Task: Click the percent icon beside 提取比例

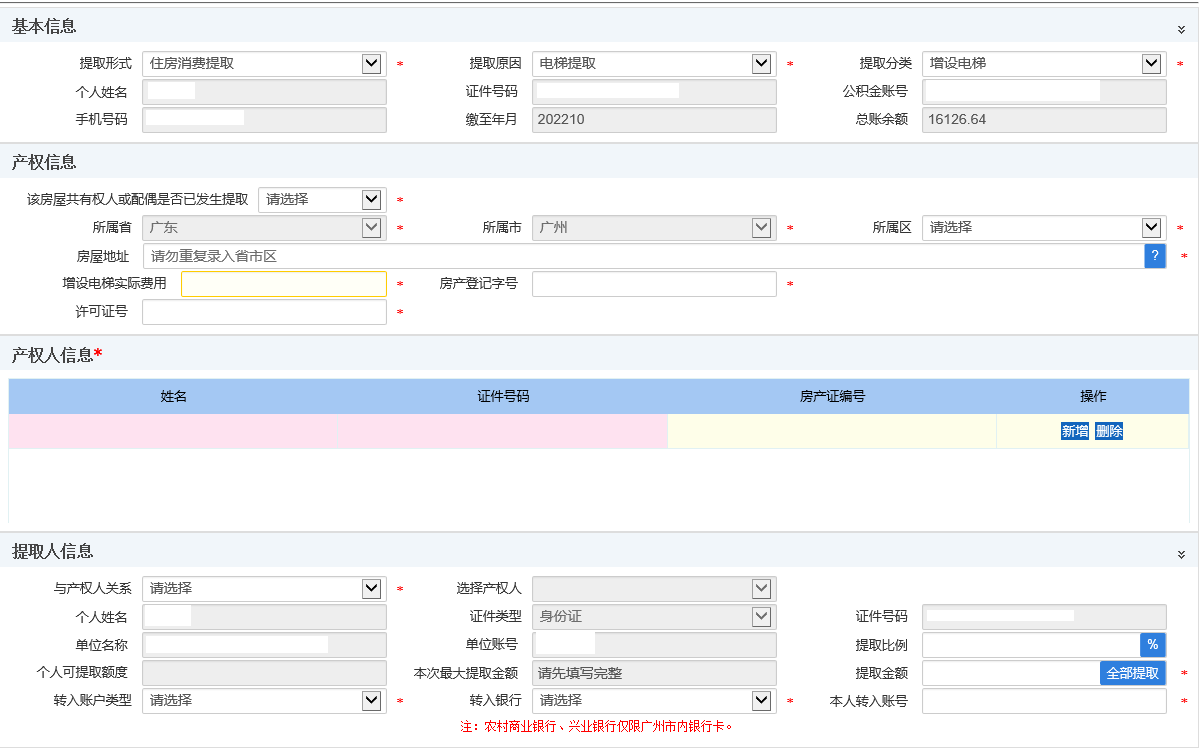Action: tap(1152, 645)
